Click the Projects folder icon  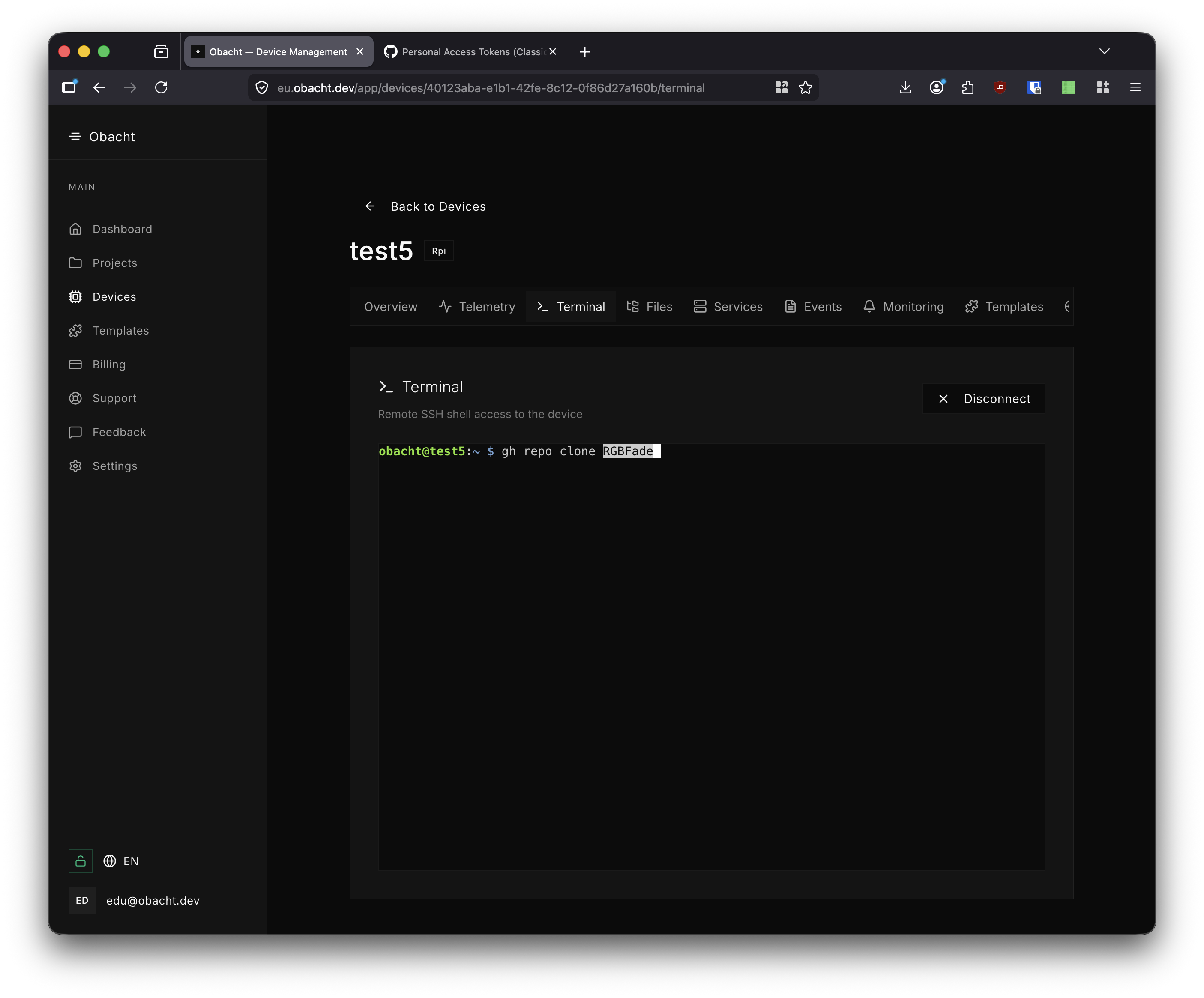click(75, 263)
